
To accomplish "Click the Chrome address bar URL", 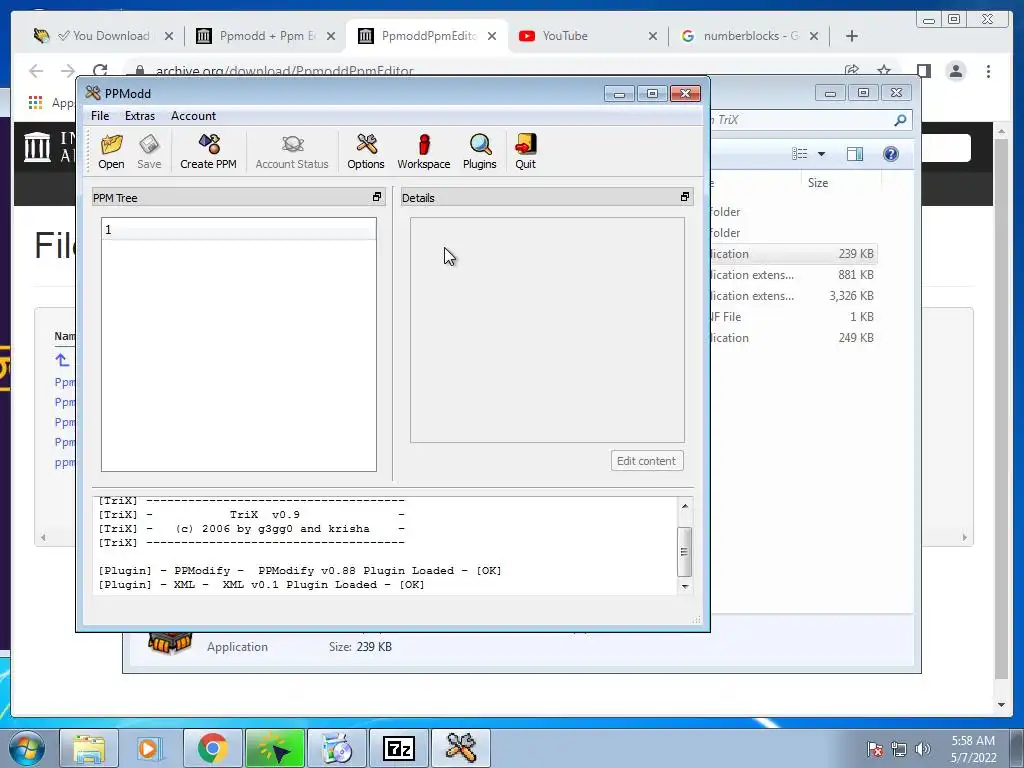I will pyautogui.click(x=285, y=71).
